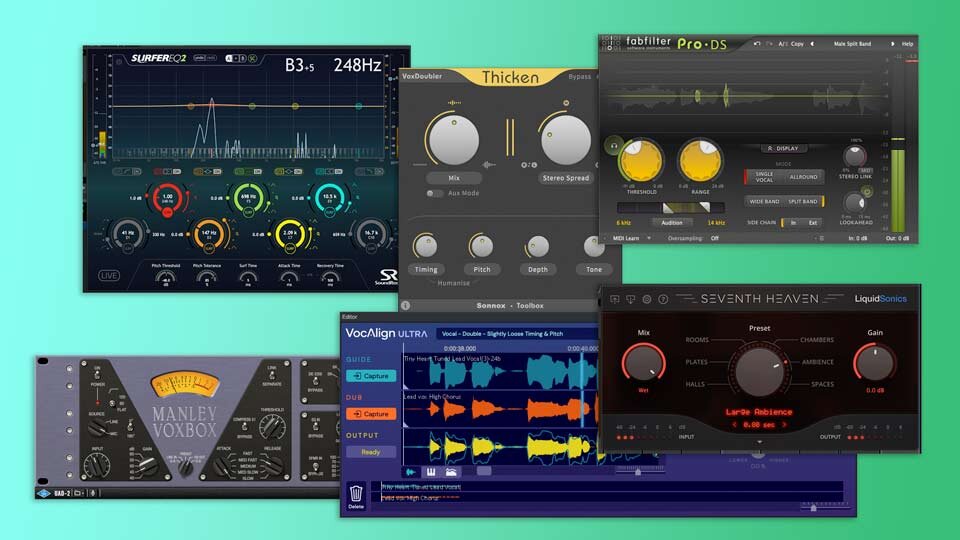Click the VoxDoubler Mix knob
The height and width of the screenshot is (540, 960).
454,140
